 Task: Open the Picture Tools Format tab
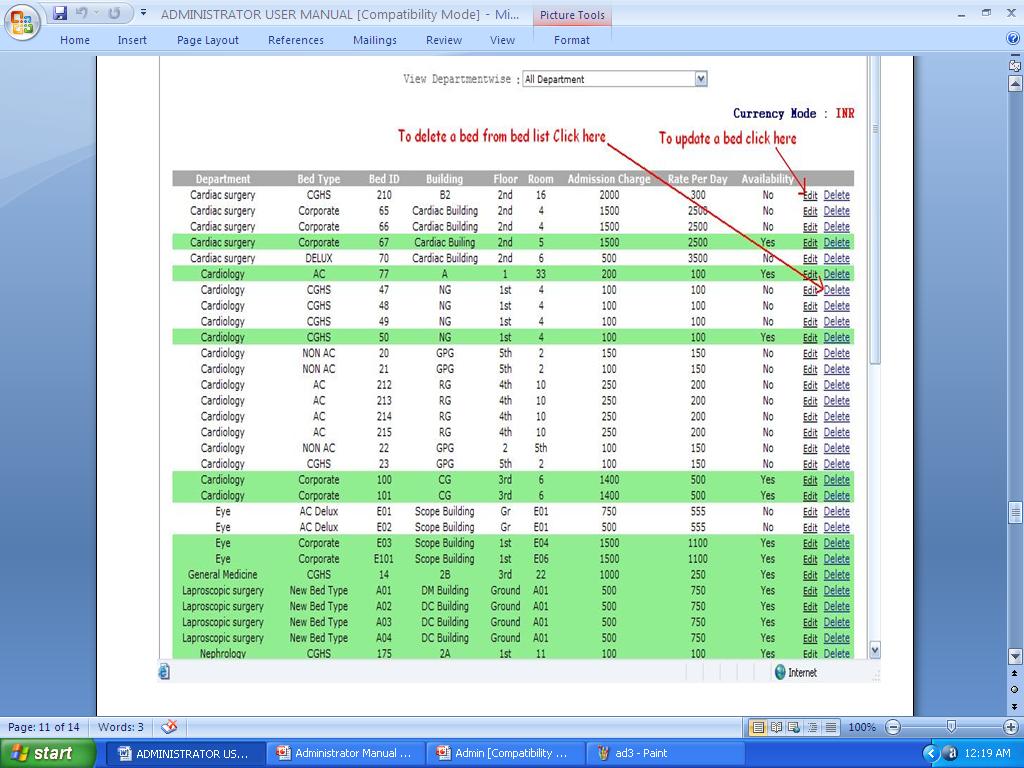coord(571,40)
